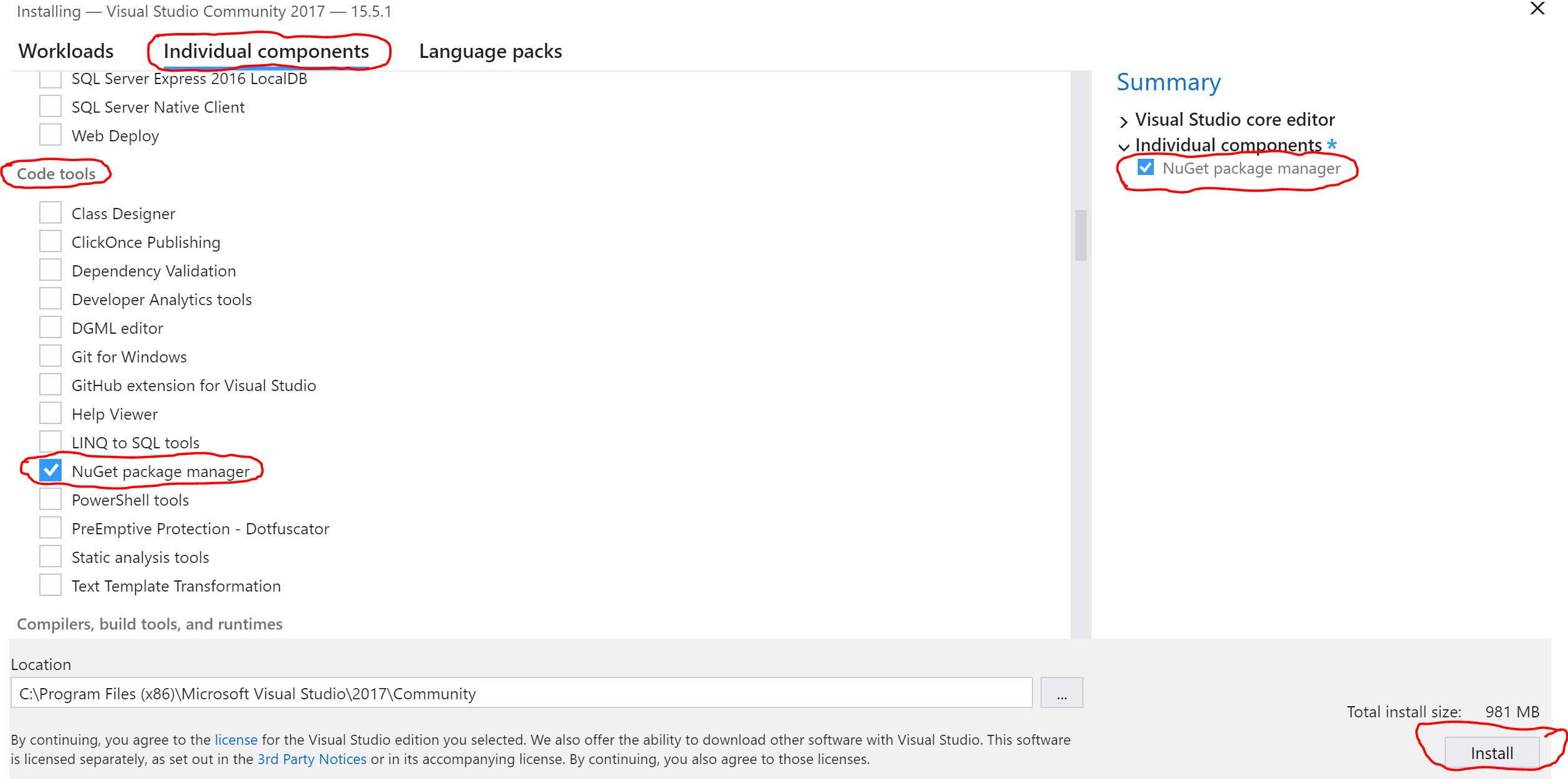Enable the SQL Server Native Client checkbox
This screenshot has height=779, width=1568.
pos(50,106)
